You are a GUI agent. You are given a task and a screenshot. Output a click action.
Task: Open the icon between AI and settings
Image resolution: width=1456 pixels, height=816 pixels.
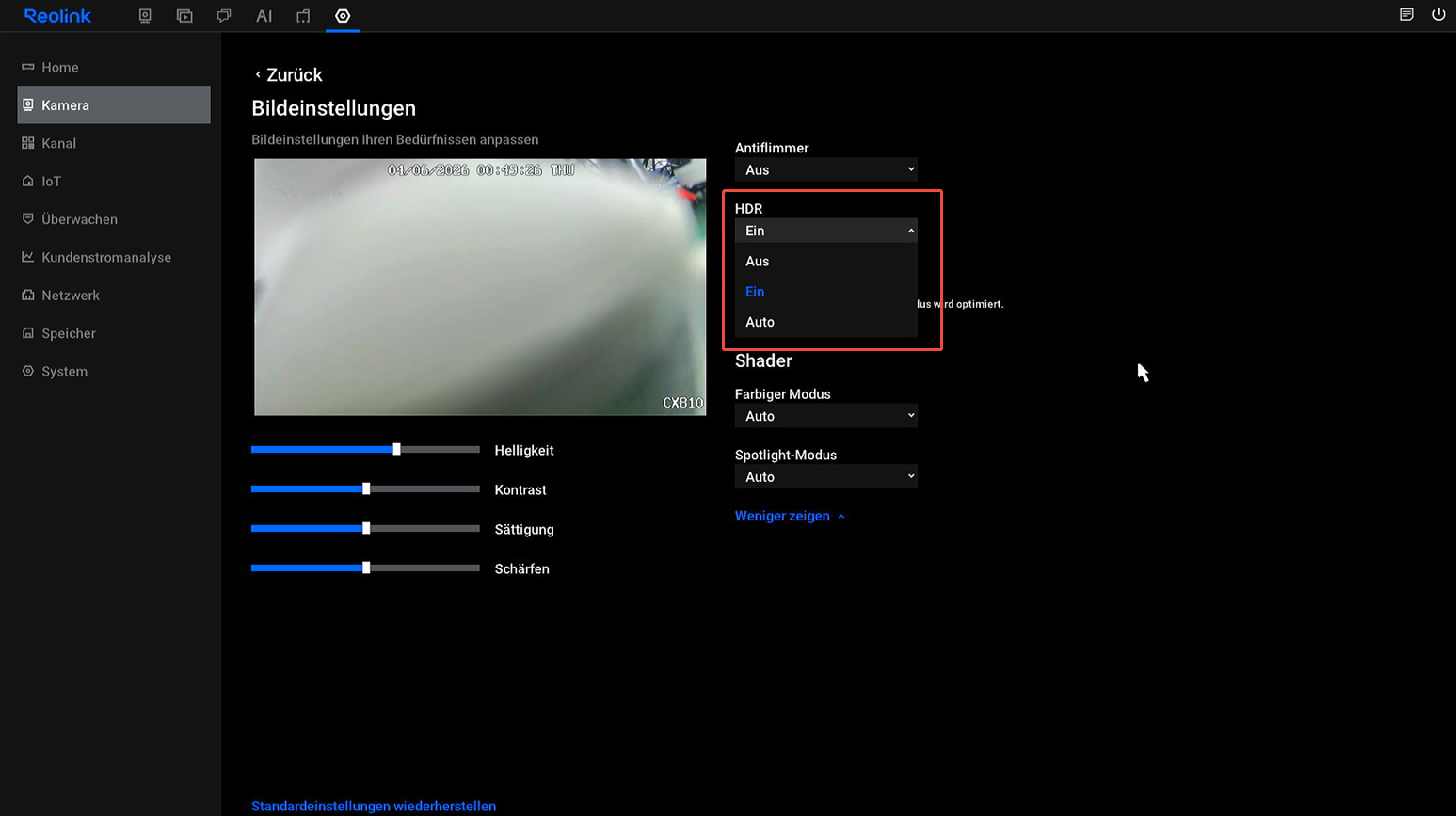pos(303,16)
